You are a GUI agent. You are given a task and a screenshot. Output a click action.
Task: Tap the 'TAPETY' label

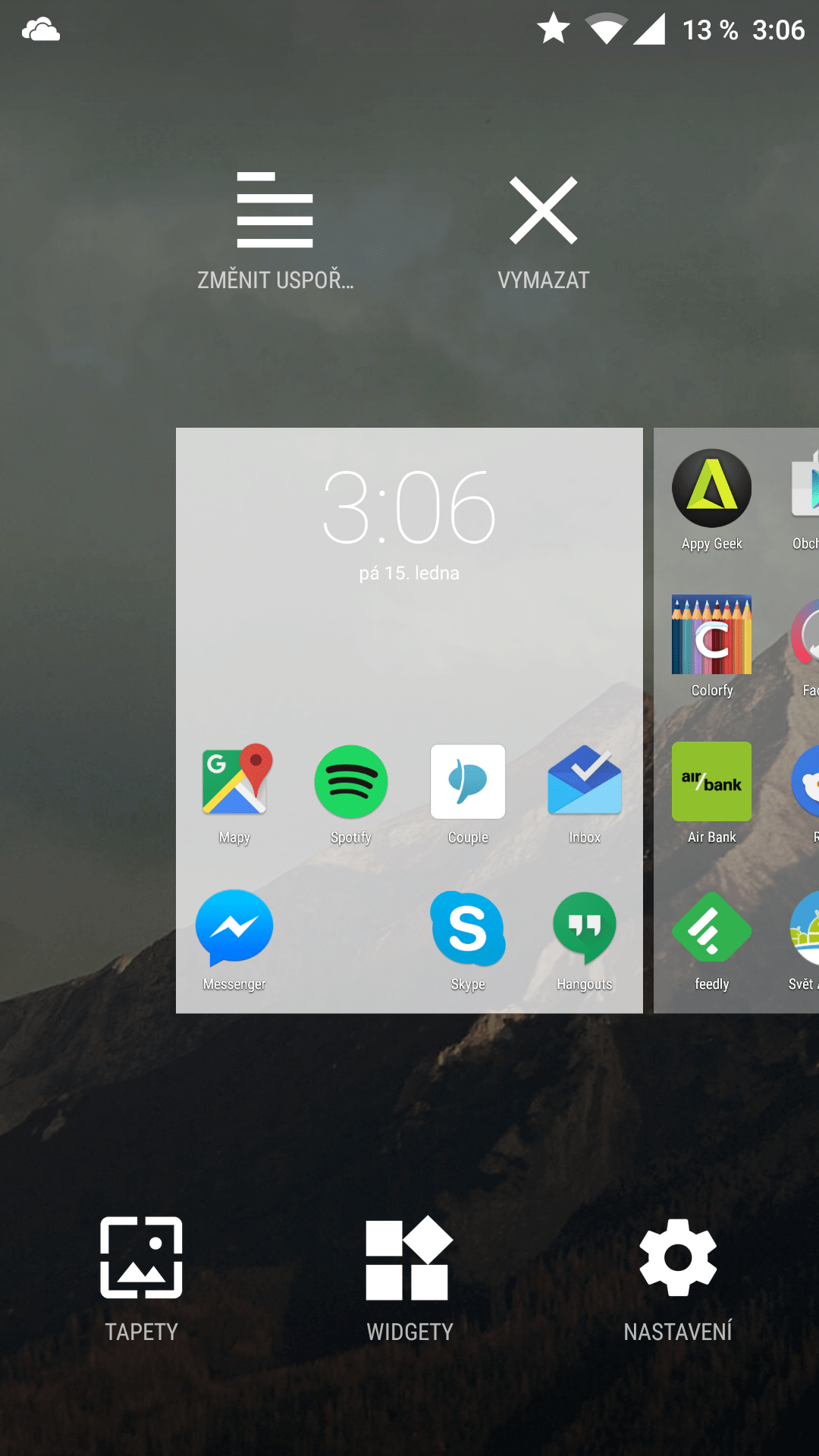click(x=141, y=1332)
